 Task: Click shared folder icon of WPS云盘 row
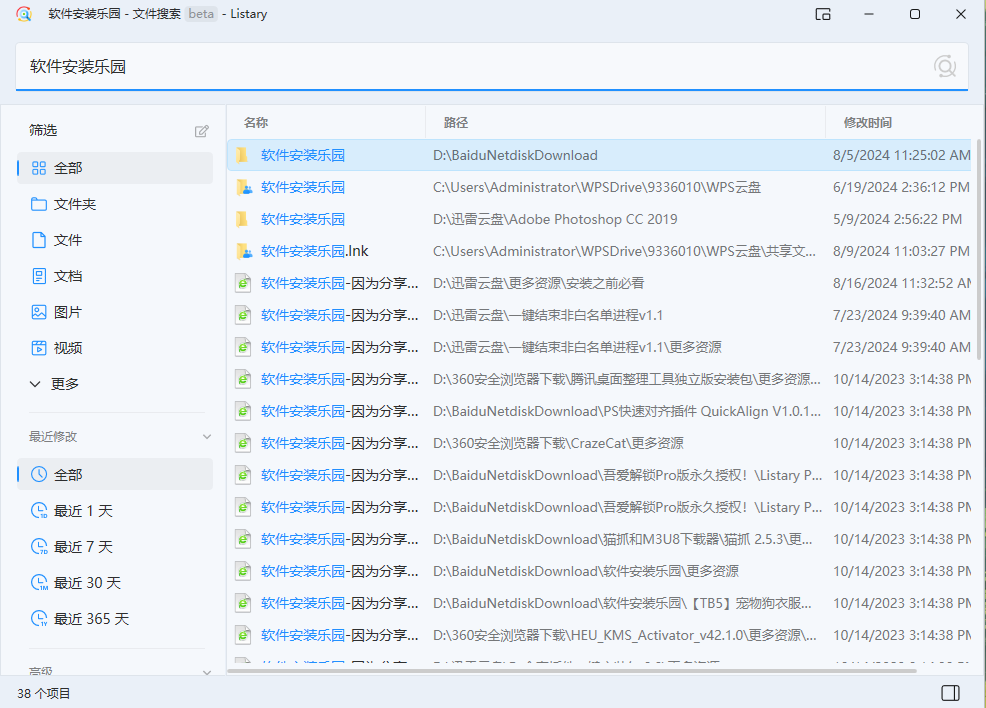244,187
